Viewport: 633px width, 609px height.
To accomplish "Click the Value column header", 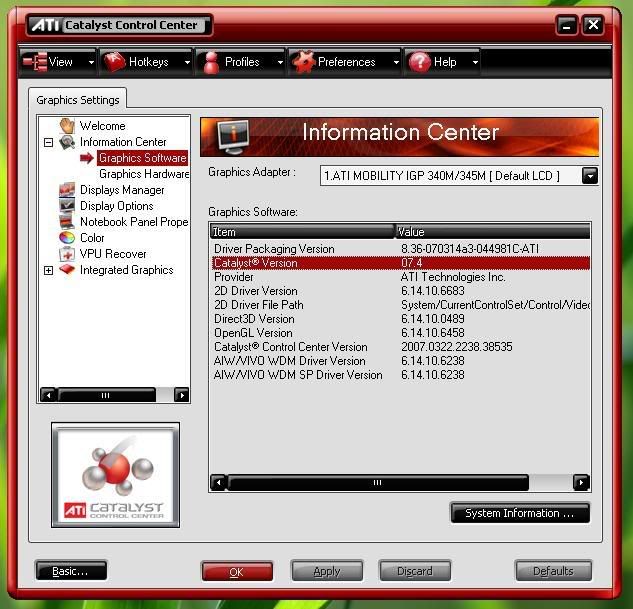I will pos(493,232).
